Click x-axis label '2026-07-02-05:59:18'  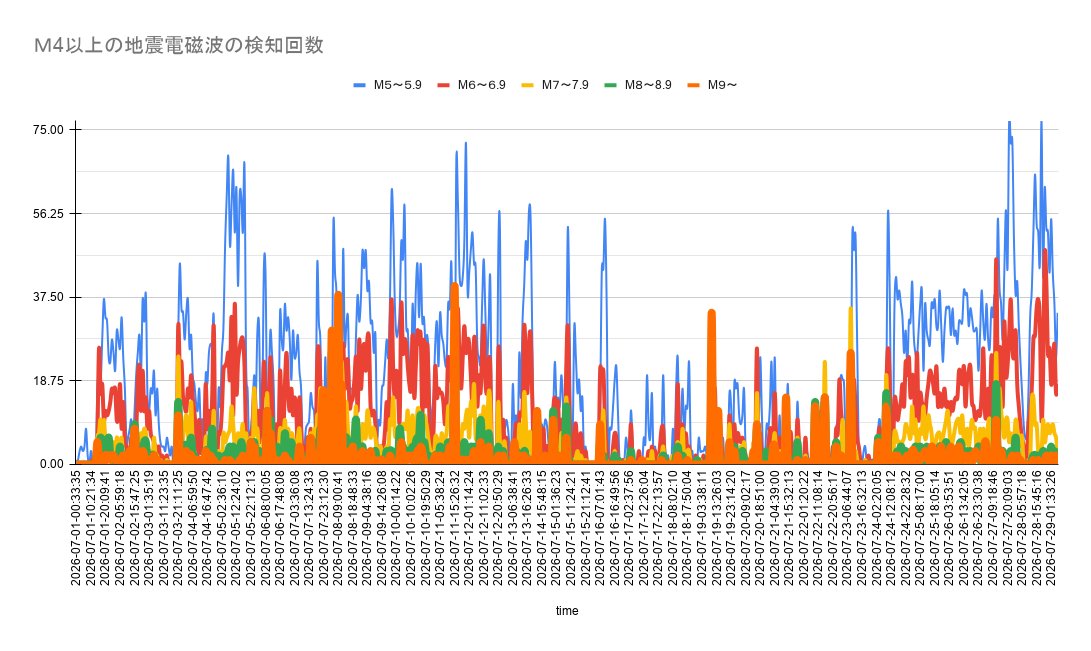click(120, 528)
